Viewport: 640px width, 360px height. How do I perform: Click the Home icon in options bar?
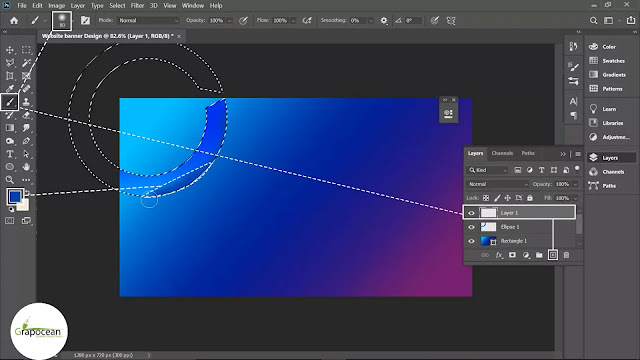click(14, 20)
